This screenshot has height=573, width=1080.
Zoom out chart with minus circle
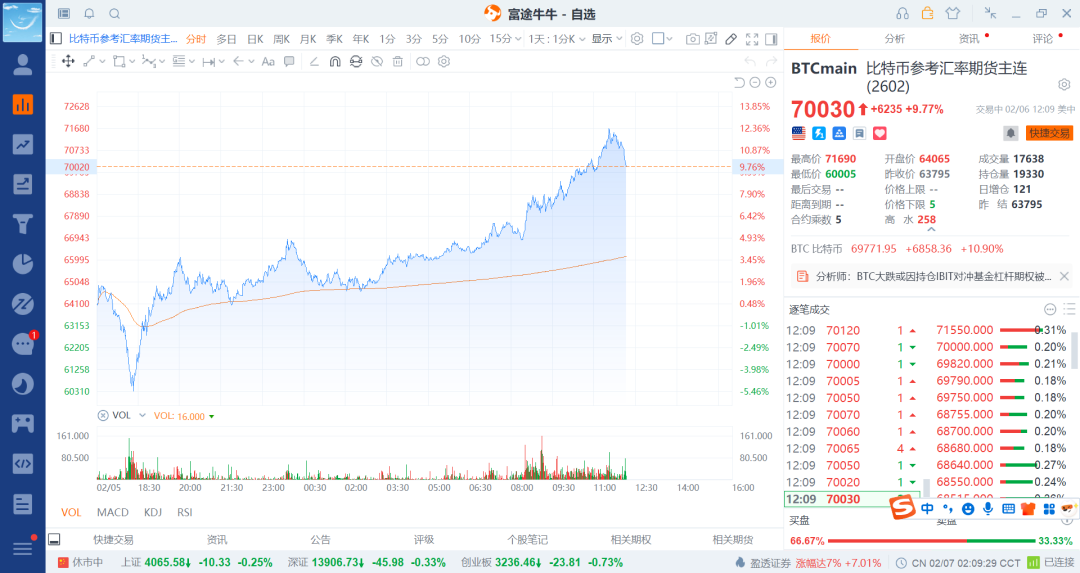pos(755,83)
